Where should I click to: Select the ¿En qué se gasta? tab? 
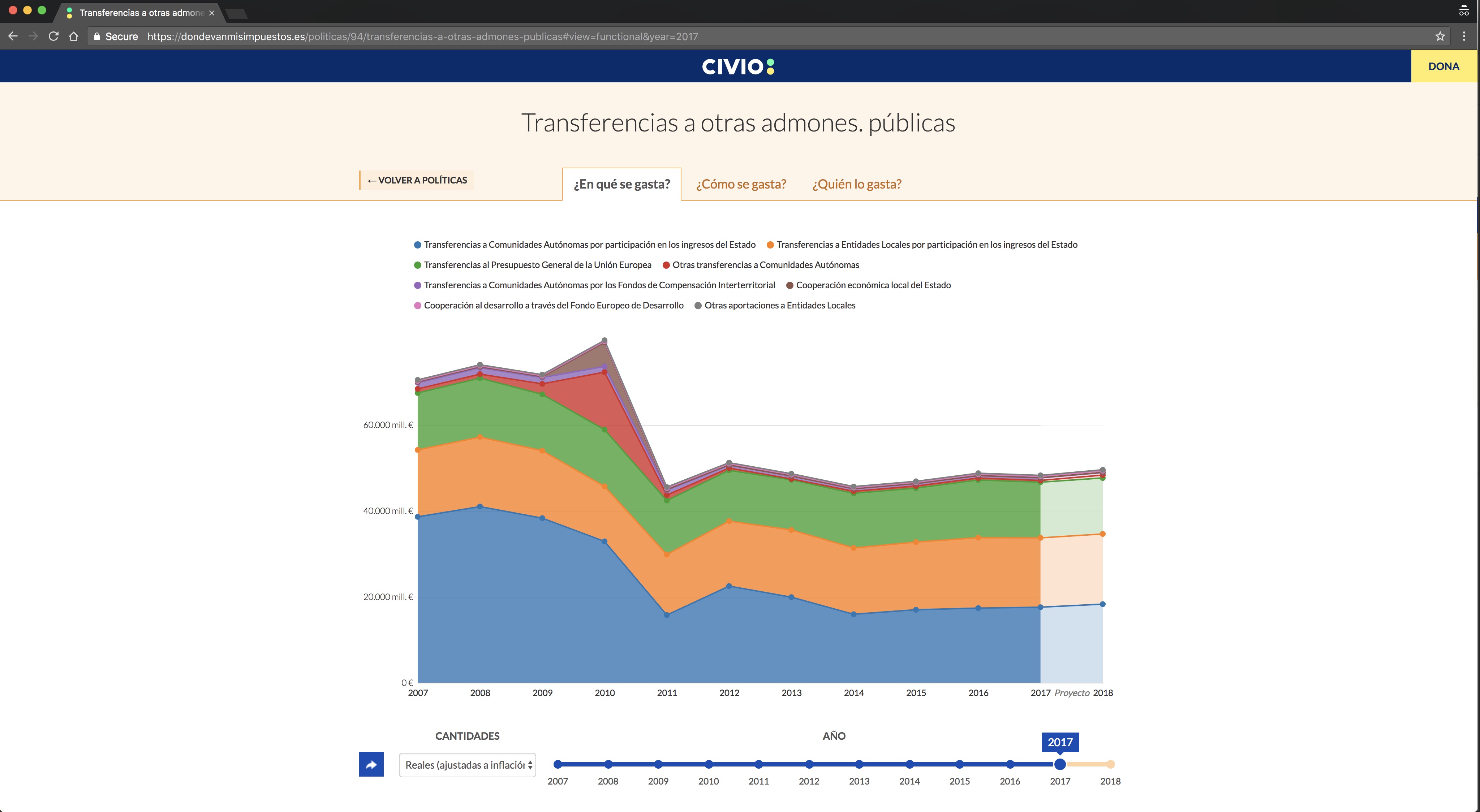[x=621, y=184]
